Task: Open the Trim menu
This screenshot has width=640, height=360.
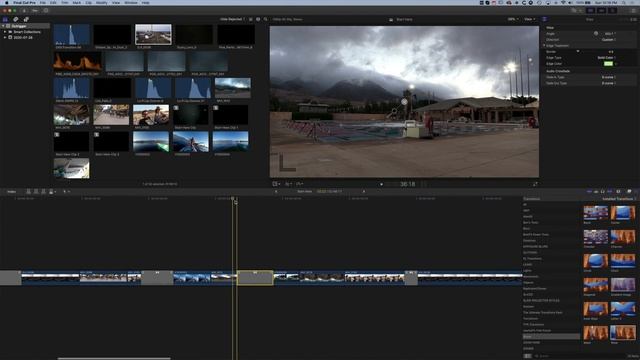Action: (x=65, y=2)
